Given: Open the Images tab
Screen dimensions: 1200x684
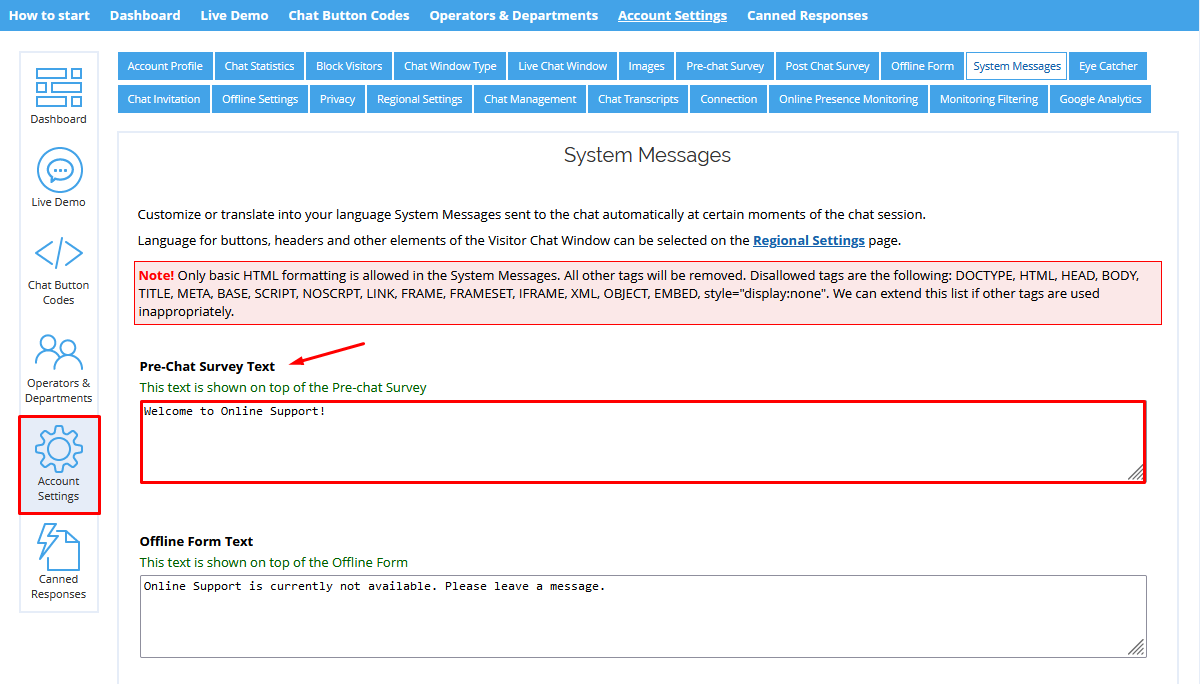Looking at the screenshot, I should tap(646, 65).
